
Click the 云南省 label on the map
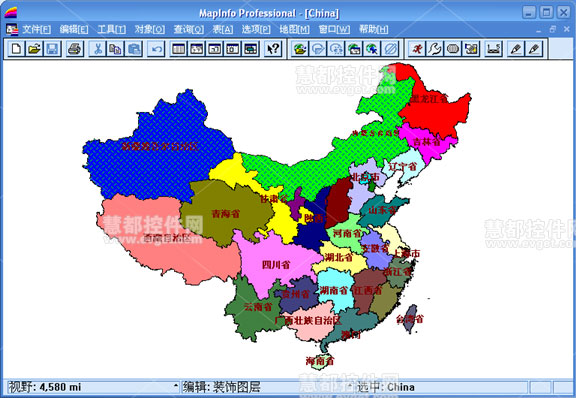(258, 306)
